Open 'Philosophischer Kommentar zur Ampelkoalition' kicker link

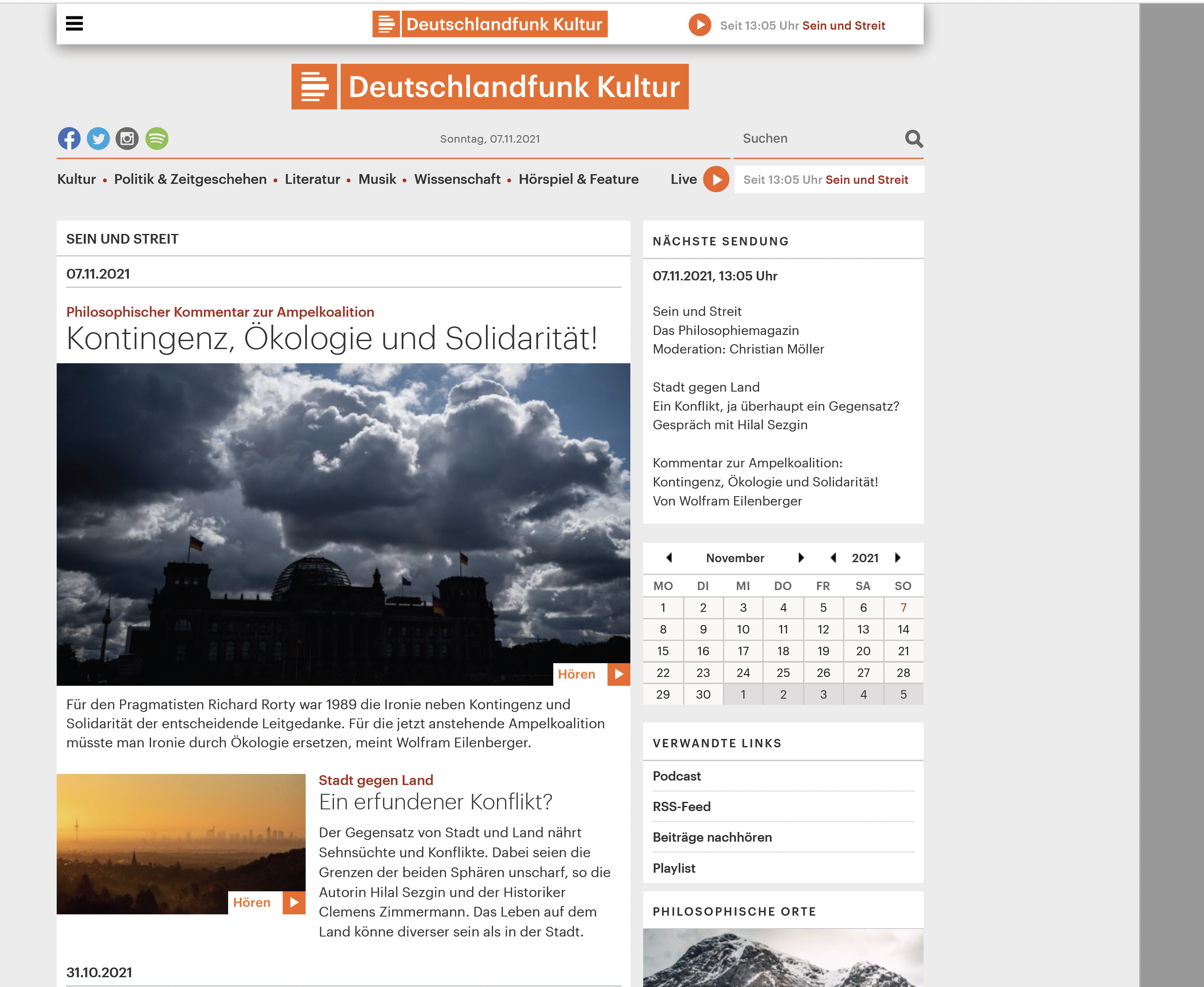click(x=220, y=312)
